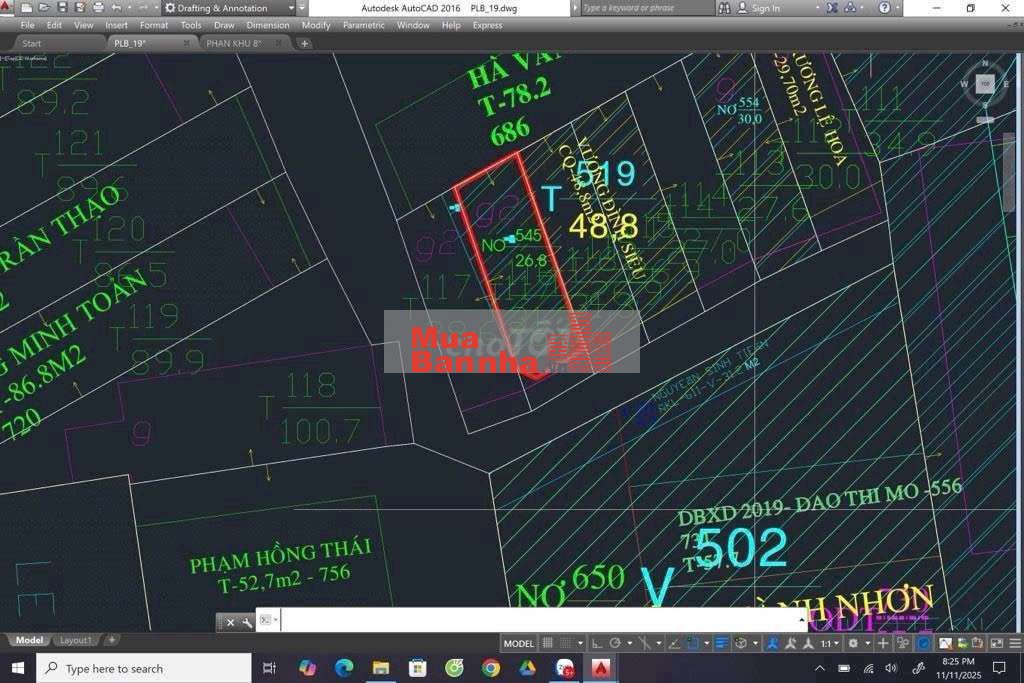The image size is (1024, 683).
Task: Click the ViewCube in the drawing area
Action: 985,85
